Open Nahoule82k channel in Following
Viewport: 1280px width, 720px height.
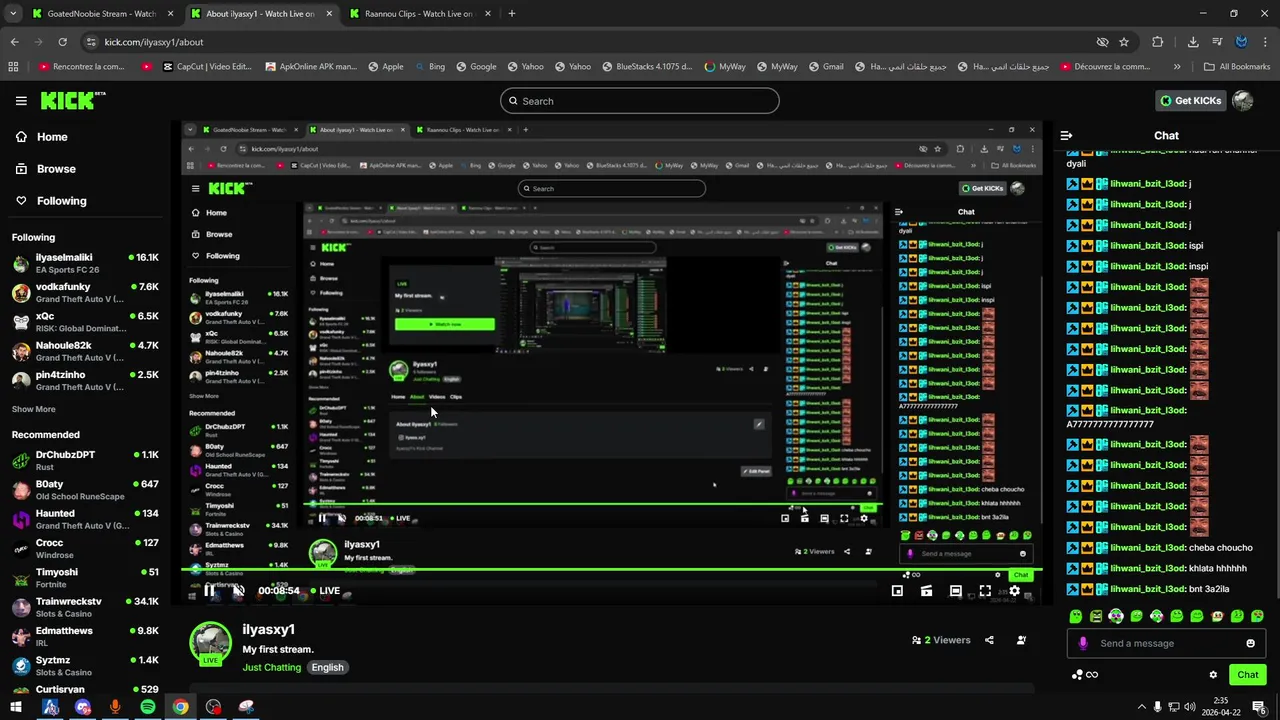[84, 351]
